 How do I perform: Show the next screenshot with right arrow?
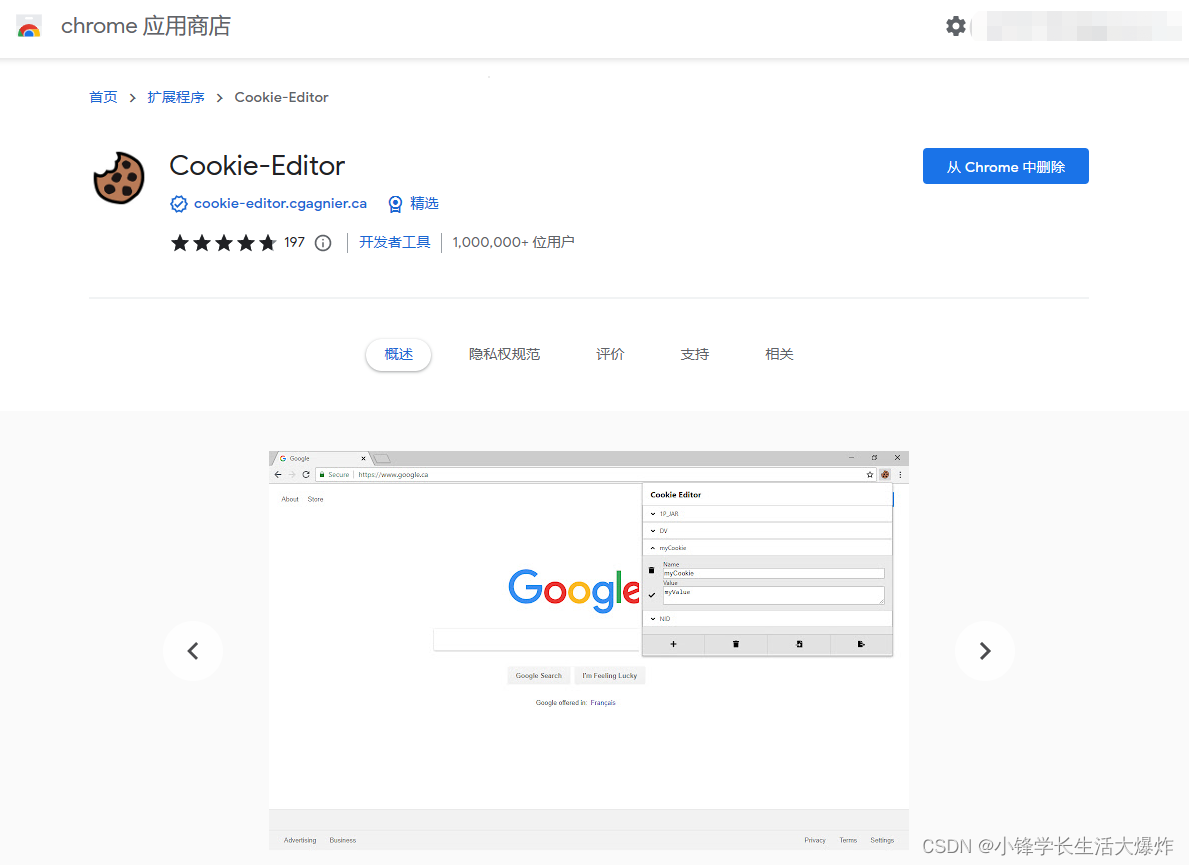(984, 651)
